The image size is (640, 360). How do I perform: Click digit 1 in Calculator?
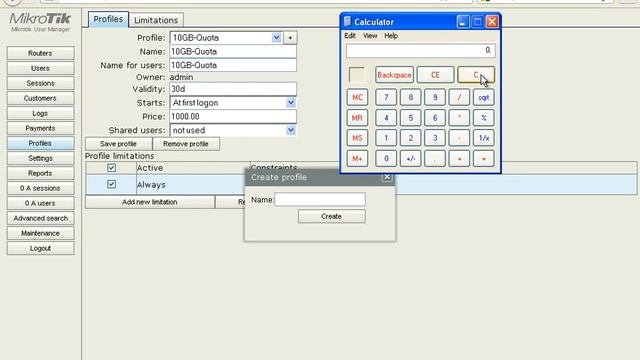386,138
